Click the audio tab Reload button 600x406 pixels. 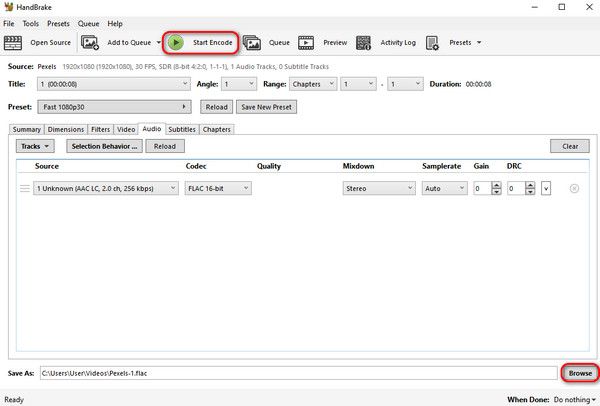coord(165,146)
